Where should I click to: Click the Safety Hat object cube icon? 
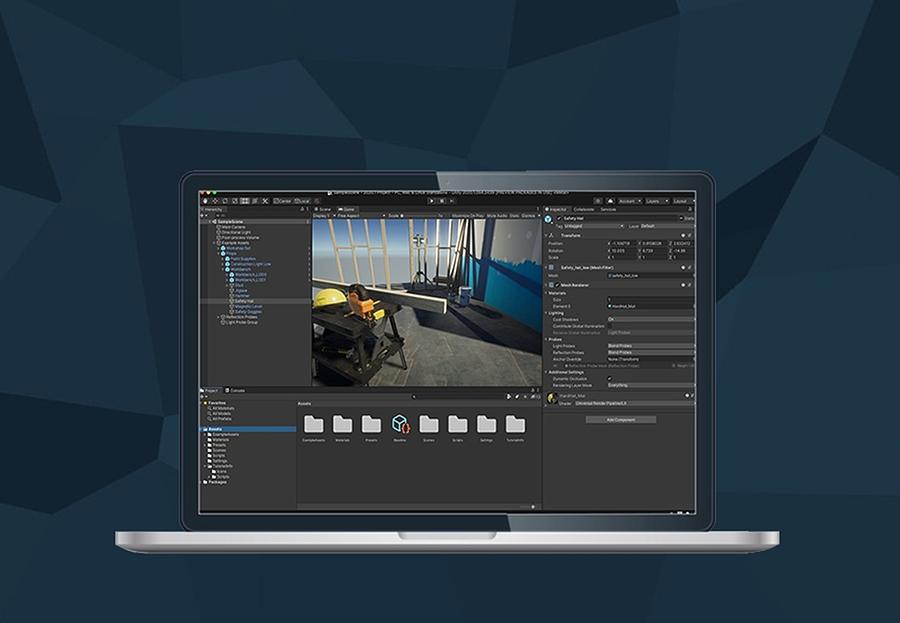point(549,218)
